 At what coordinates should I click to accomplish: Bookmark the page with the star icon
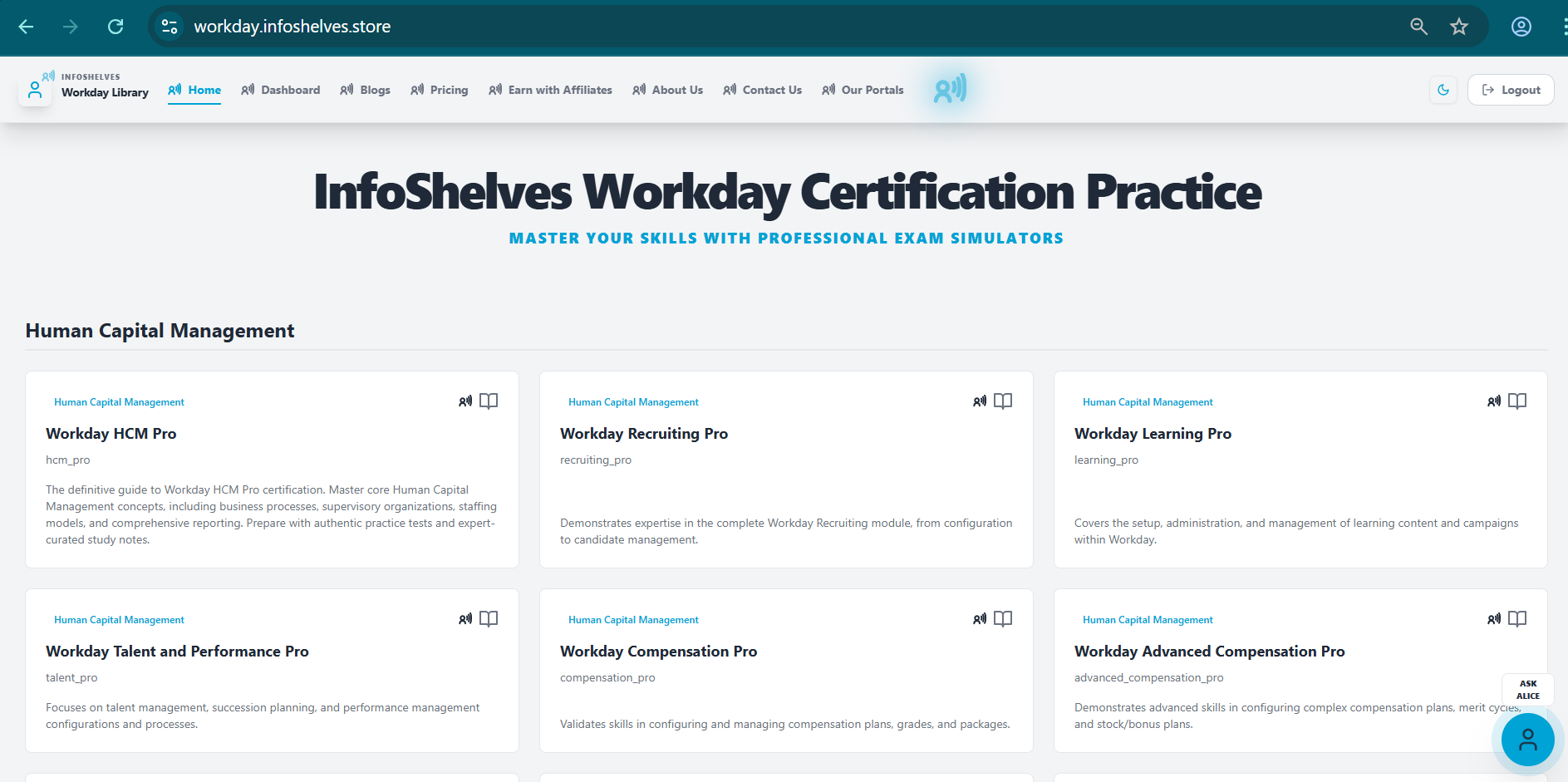pos(1459,26)
